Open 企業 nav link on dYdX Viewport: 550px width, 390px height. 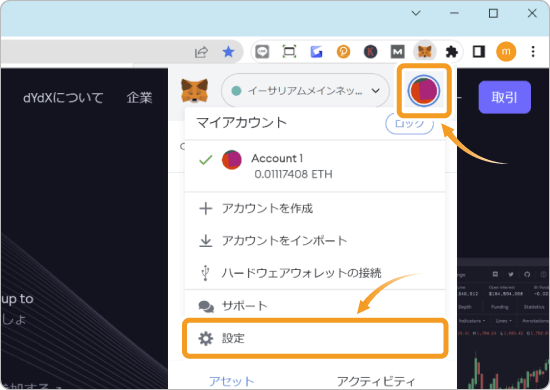[x=140, y=98]
